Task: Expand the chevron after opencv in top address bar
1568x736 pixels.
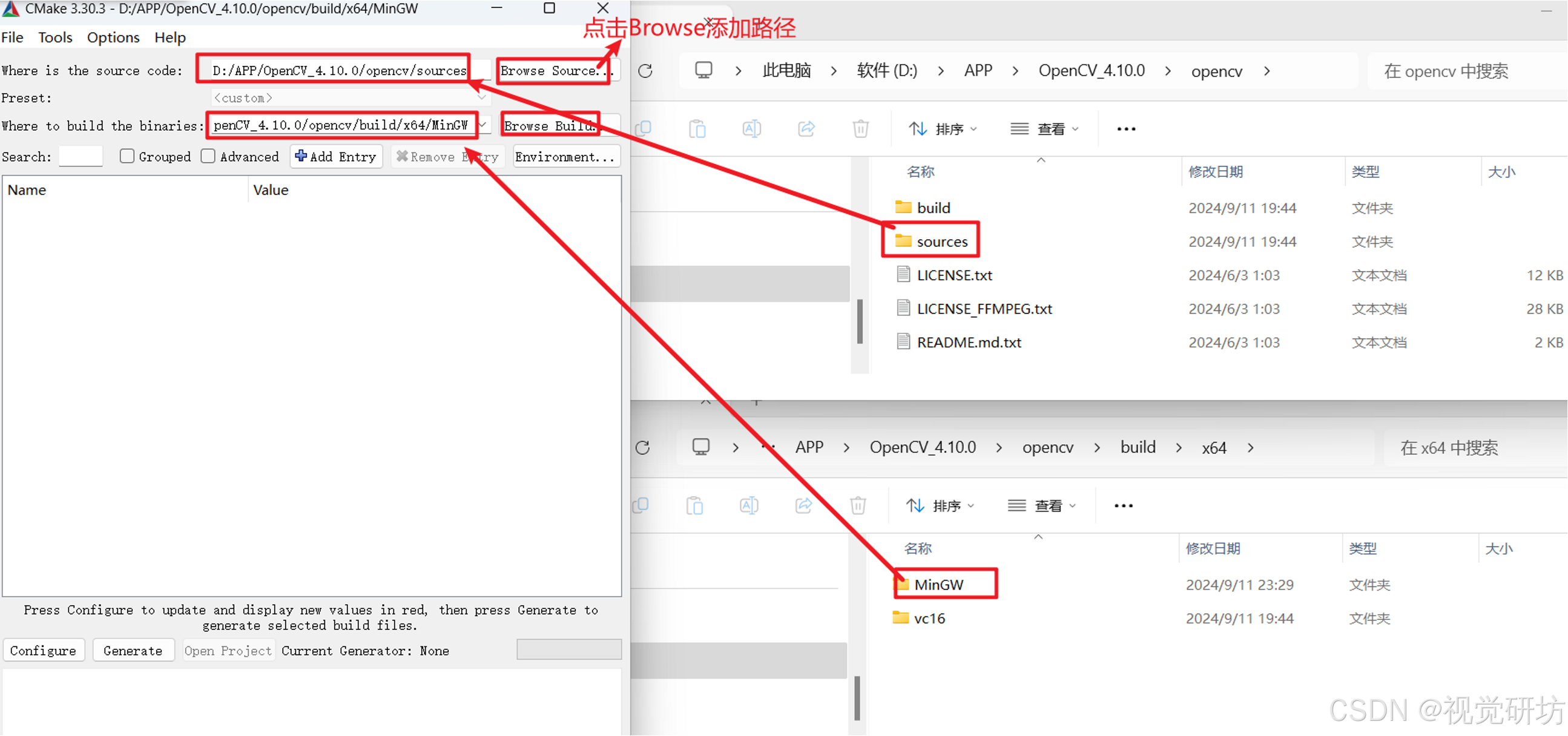Action: tap(1267, 71)
